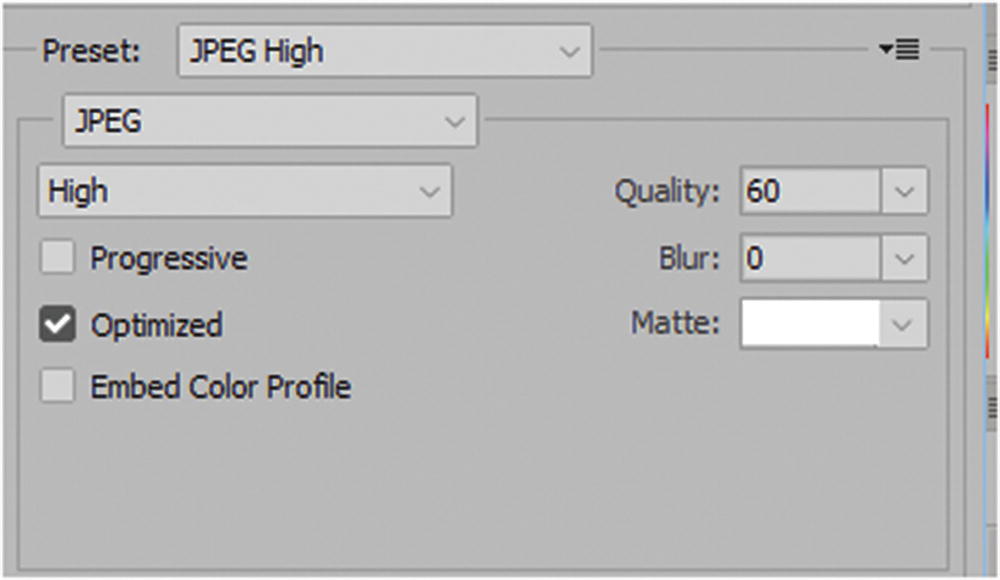Click the Blur value field showing 0
1000x580 pixels.
click(810, 259)
